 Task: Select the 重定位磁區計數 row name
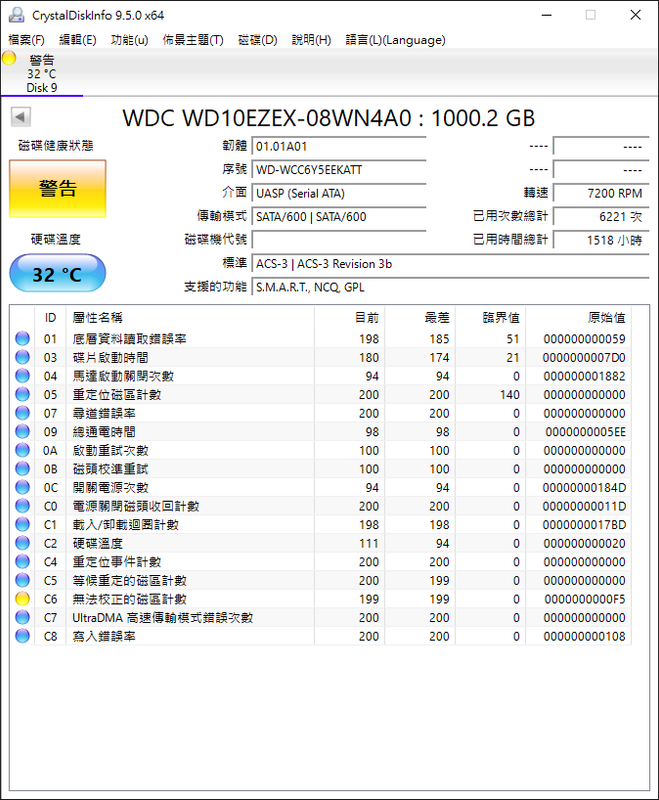[117, 394]
